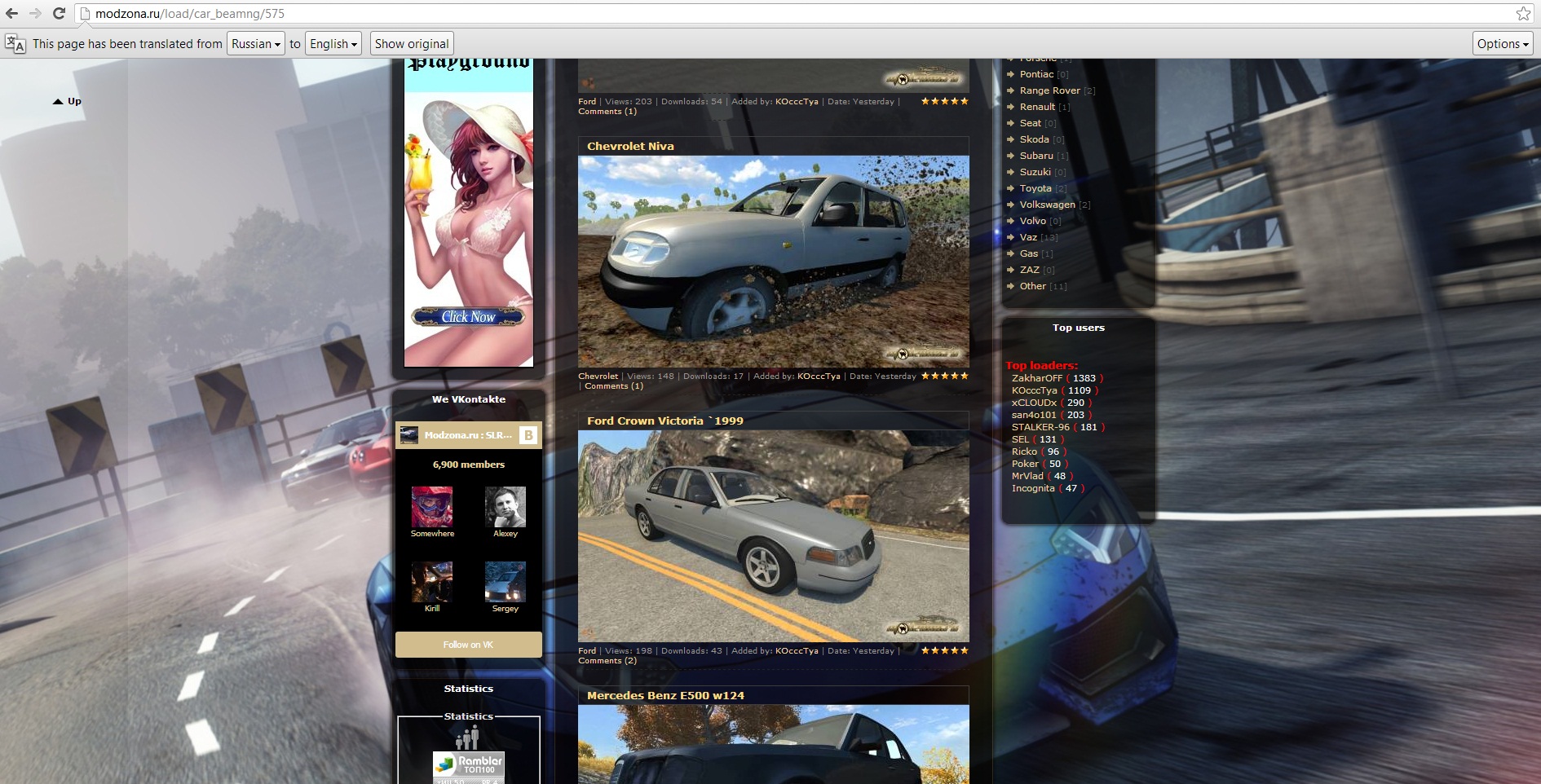Click the Modzona.ru group avatar icon
This screenshot has width=1541, height=784.
[x=409, y=435]
